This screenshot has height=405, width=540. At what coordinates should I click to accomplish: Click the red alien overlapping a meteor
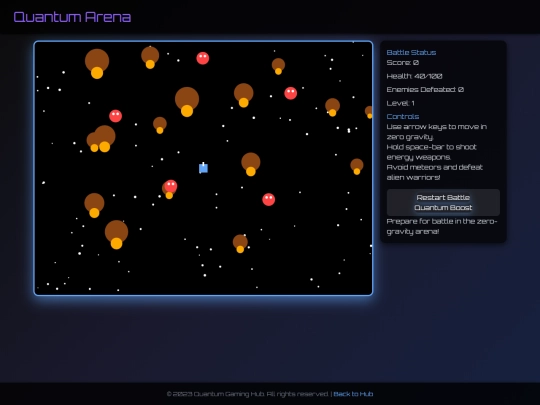(x=170, y=186)
